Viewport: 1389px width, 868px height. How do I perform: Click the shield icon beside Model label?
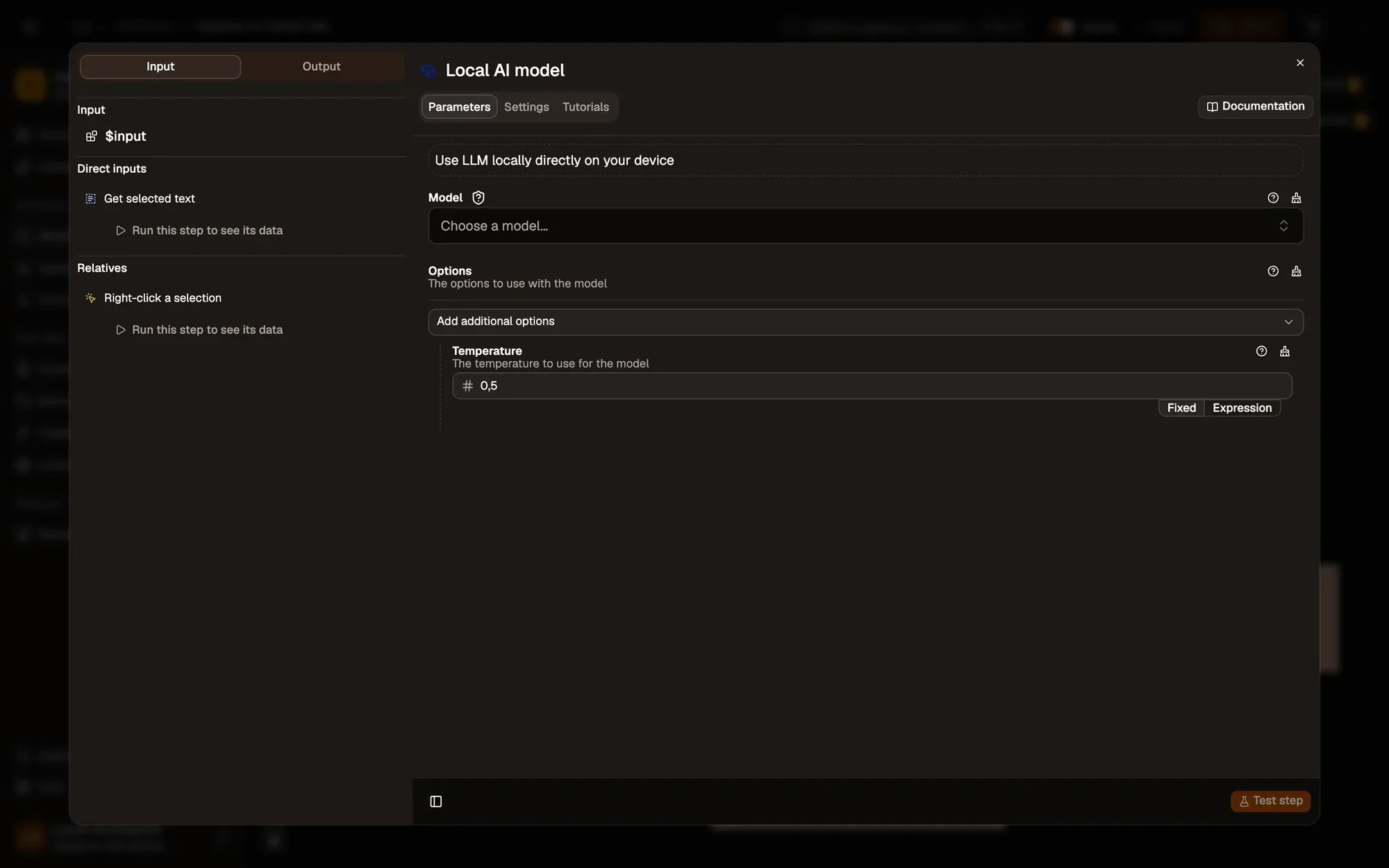pos(479,198)
